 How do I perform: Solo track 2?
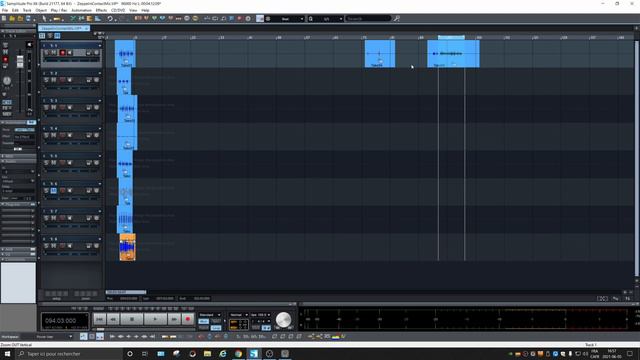(x=46, y=80)
